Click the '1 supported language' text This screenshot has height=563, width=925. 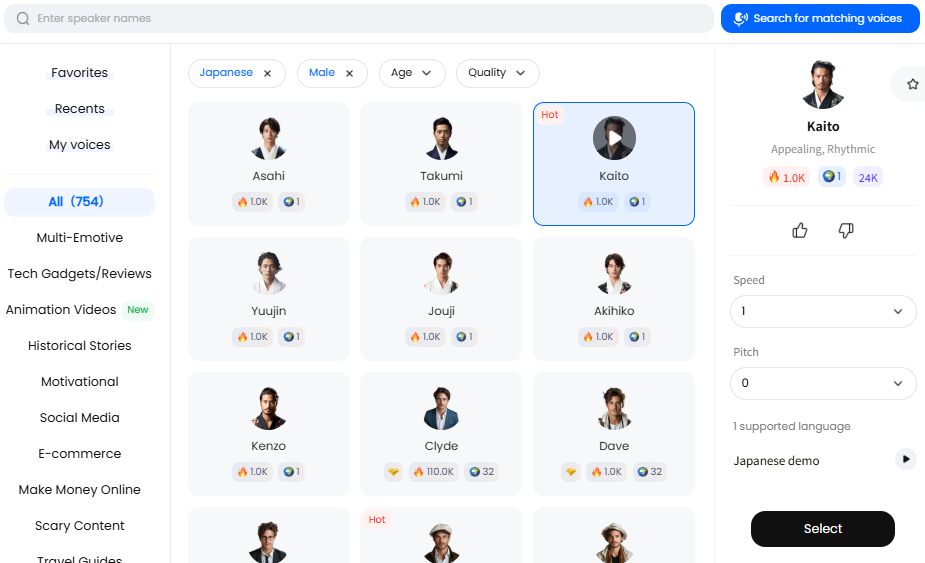792,426
